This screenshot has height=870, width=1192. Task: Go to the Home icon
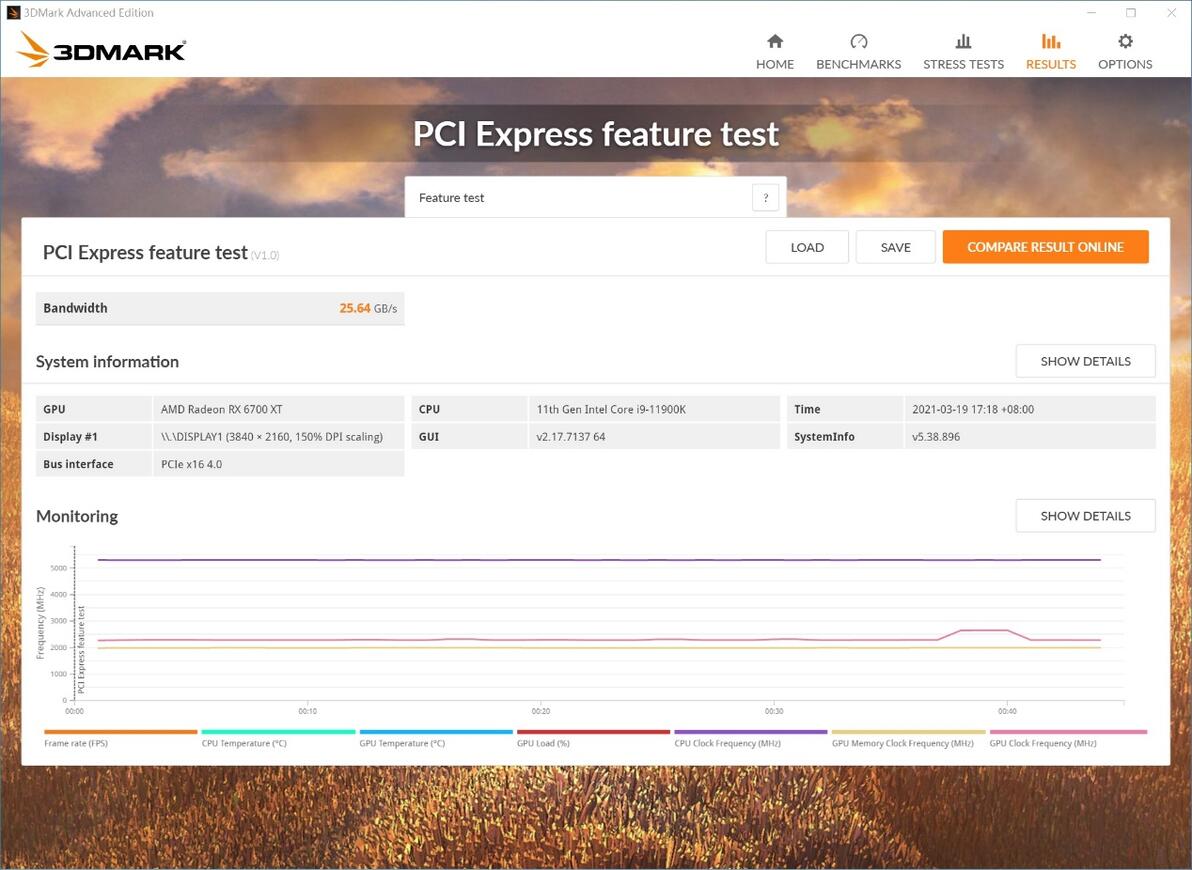[775, 41]
